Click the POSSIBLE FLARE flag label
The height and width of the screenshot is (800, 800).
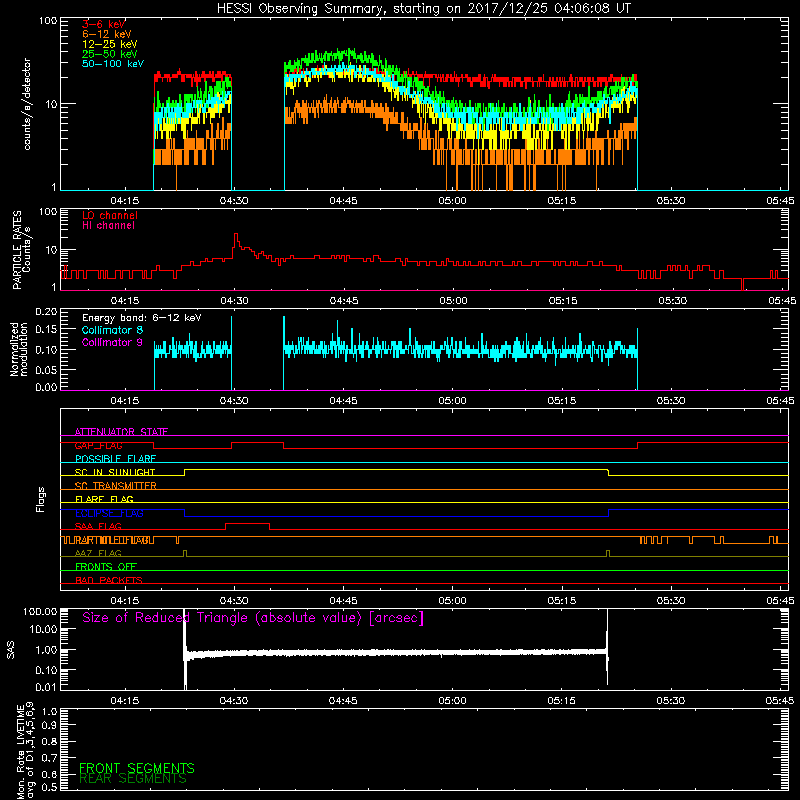tap(115, 459)
